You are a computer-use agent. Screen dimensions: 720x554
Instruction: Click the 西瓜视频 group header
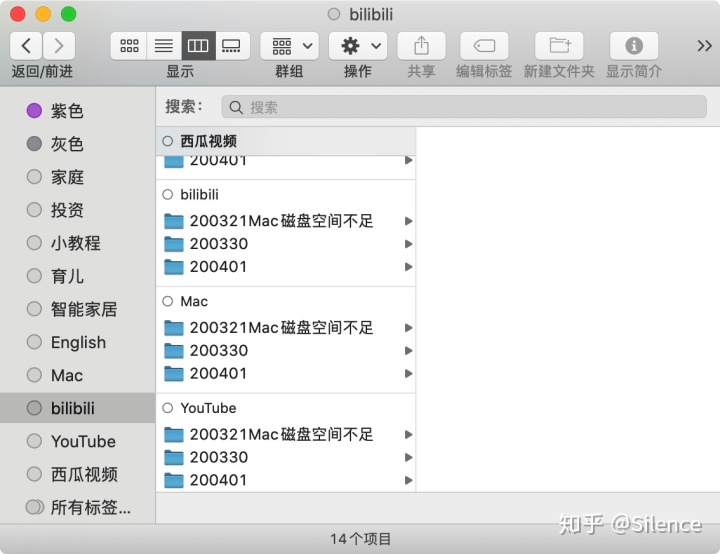click(x=286, y=141)
